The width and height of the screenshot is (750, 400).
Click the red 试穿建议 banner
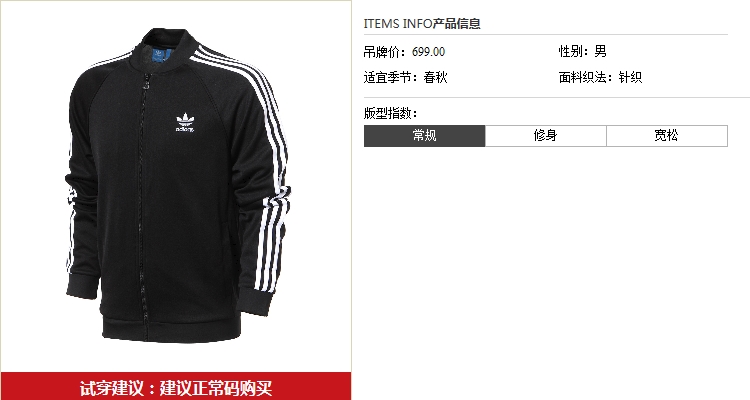[x=176, y=386]
